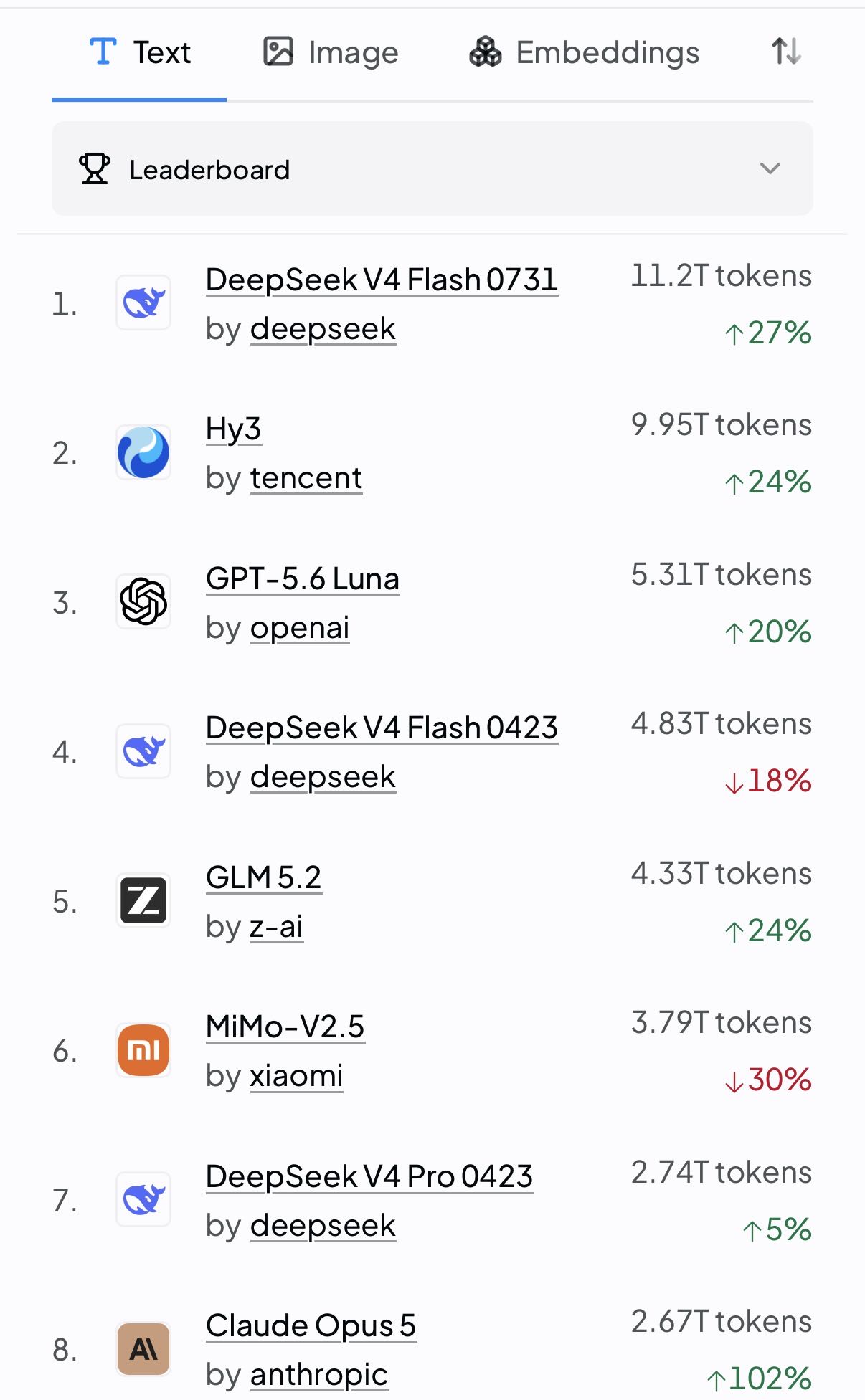Screen dimensions: 865x1400
Task: Click the DeepSeek logo in rank 7
Action: [143, 1199]
